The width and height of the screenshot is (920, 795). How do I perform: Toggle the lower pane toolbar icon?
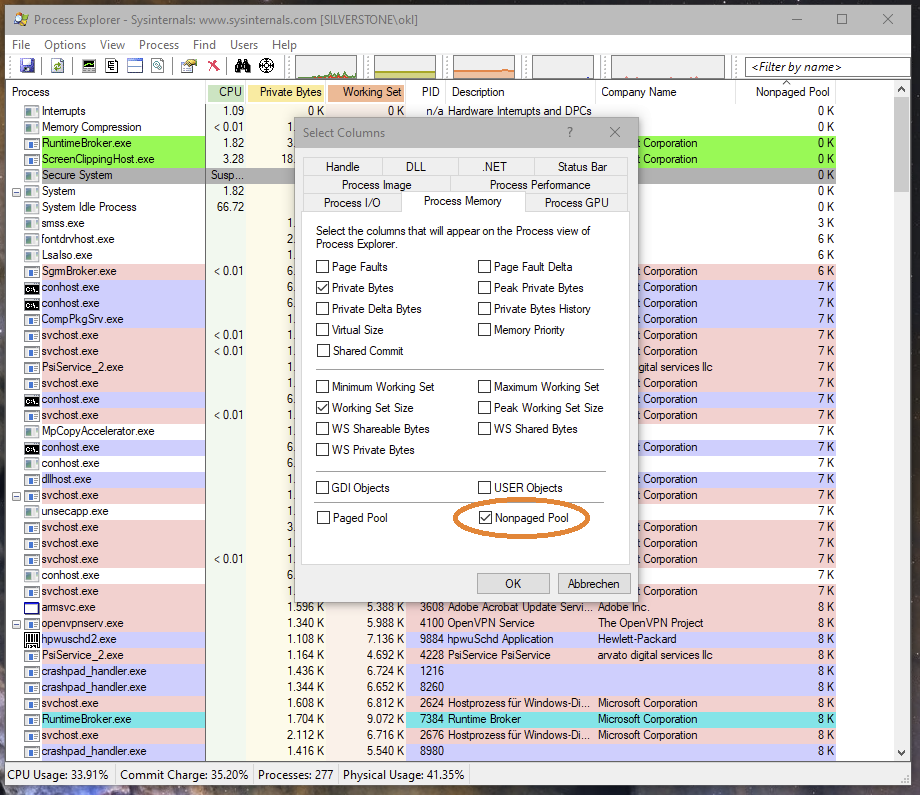[135, 66]
